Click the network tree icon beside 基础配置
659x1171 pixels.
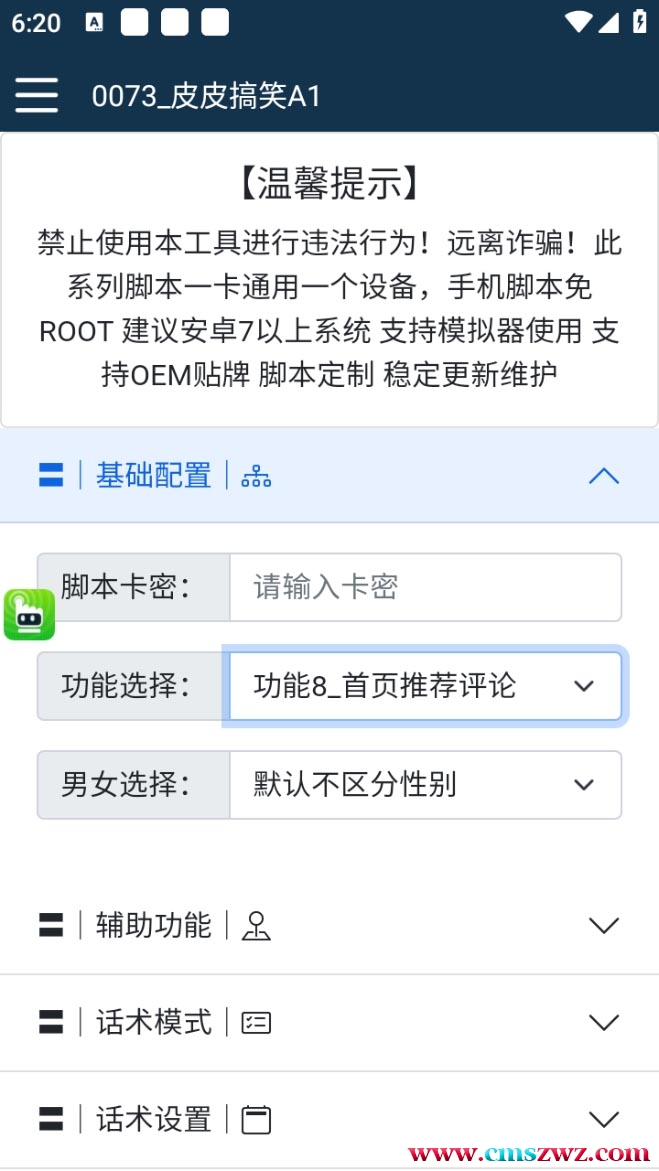click(x=256, y=476)
